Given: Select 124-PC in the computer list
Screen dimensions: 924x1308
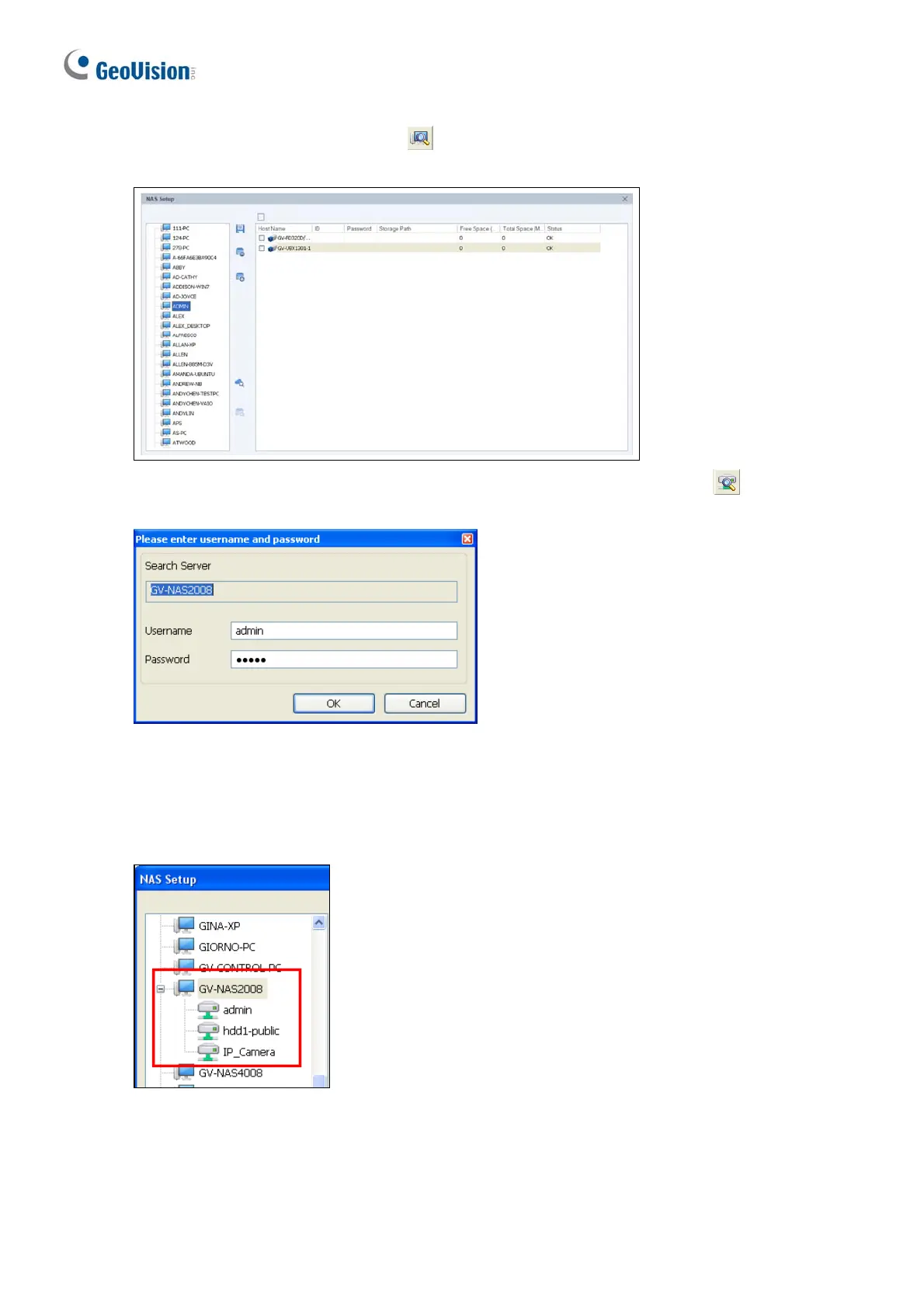Looking at the screenshot, I should pyautogui.click(x=181, y=238).
